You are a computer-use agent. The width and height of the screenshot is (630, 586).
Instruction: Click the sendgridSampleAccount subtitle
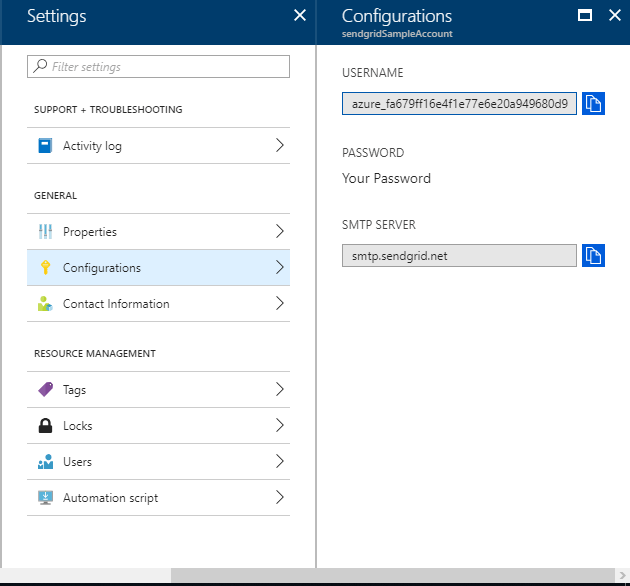(x=397, y=34)
